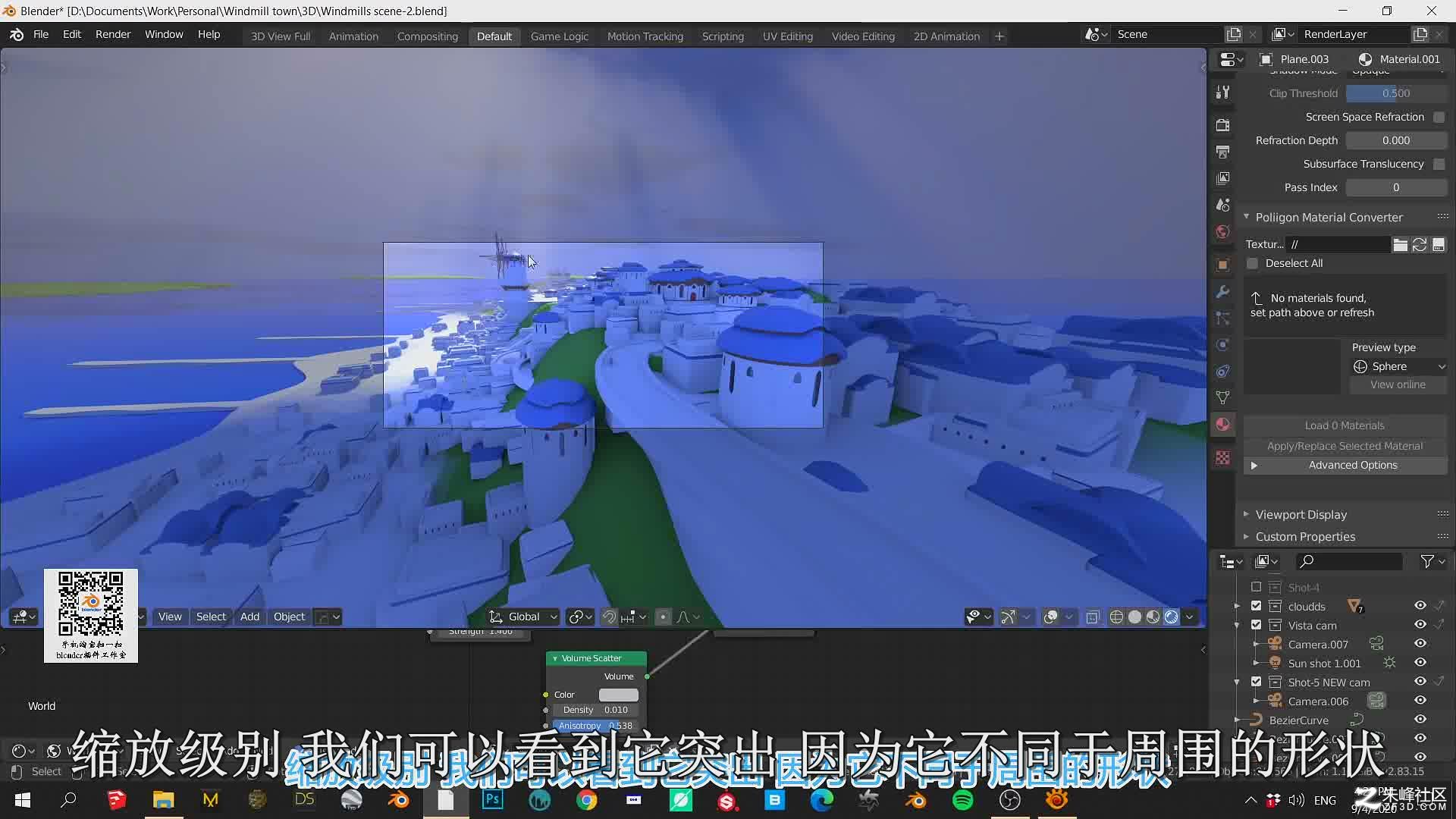Open the Object properties tab
The image size is (1456, 819).
1222,265
